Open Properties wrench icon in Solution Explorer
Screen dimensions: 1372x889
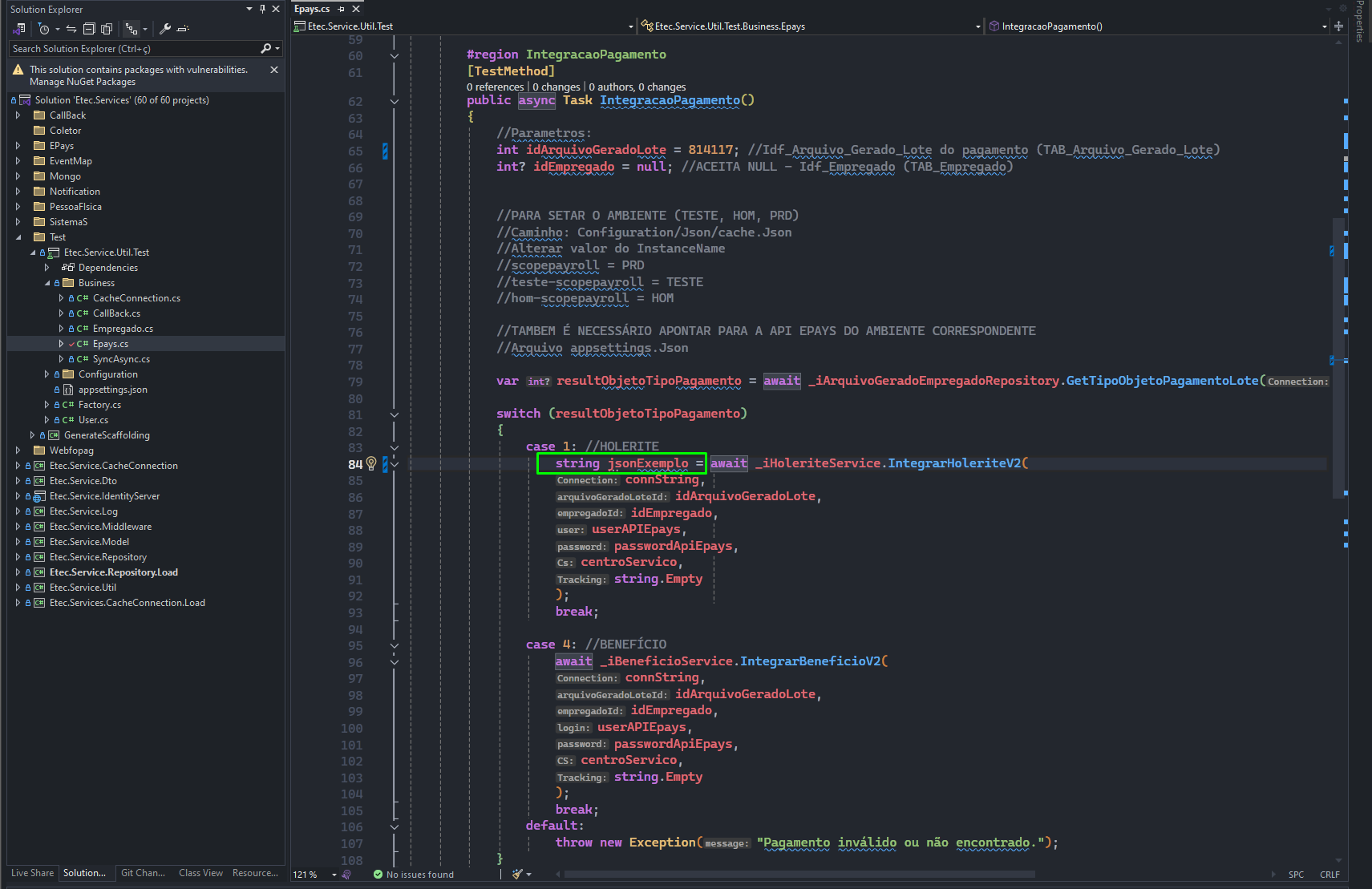(x=165, y=29)
